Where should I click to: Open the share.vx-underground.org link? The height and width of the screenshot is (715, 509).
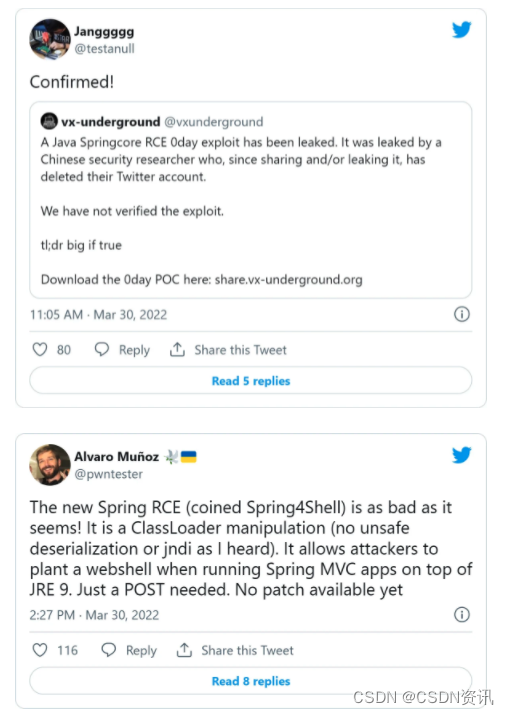pyautogui.click(x=288, y=280)
